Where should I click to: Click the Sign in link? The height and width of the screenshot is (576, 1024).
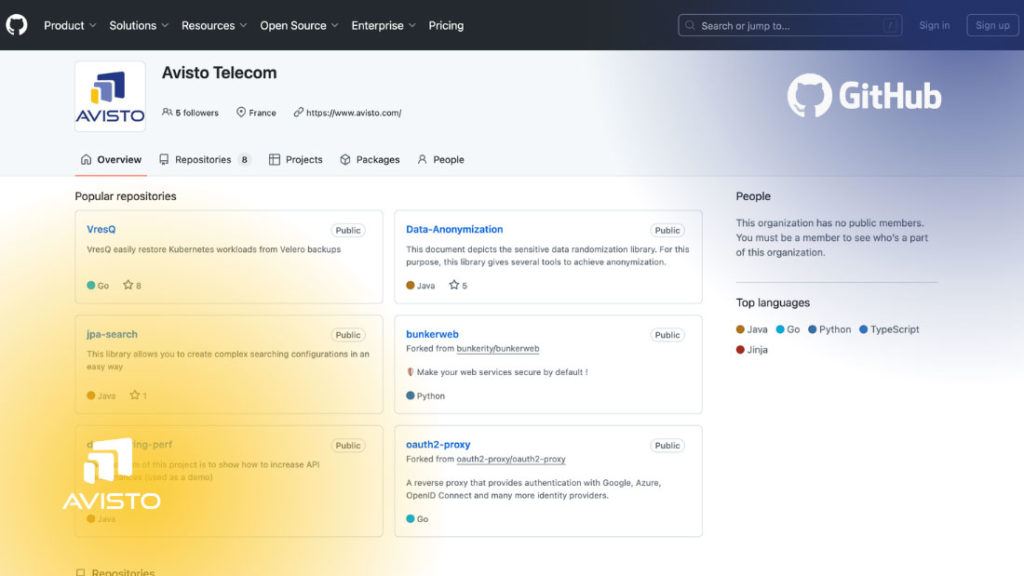(934, 25)
